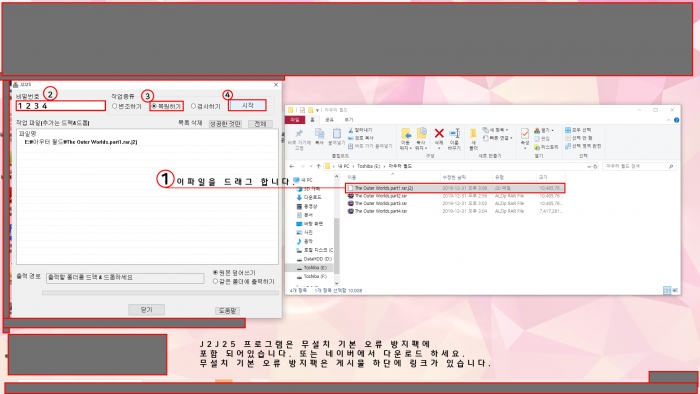Screen dimensions: 700x394
Task: Switch to the 공유 ribbon tab
Action: click(329, 120)
